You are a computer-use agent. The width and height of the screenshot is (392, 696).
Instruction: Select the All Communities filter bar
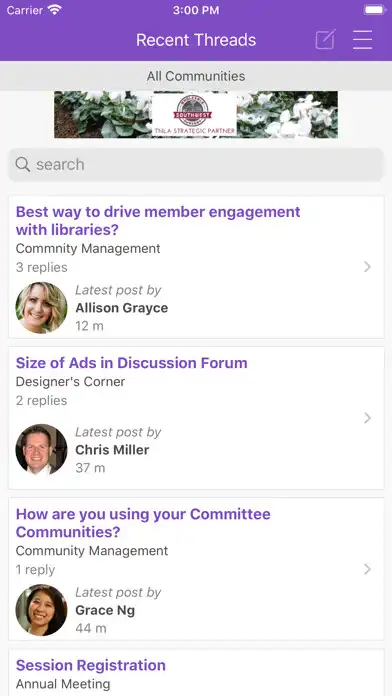point(196,76)
